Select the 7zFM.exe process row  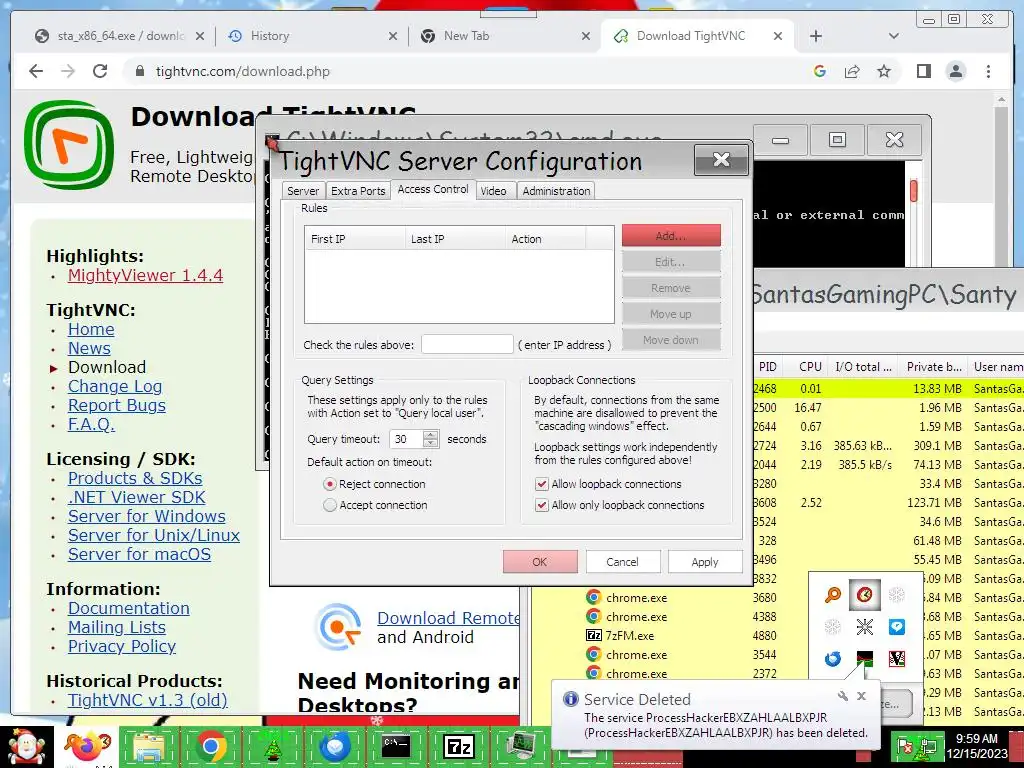click(x=777, y=635)
